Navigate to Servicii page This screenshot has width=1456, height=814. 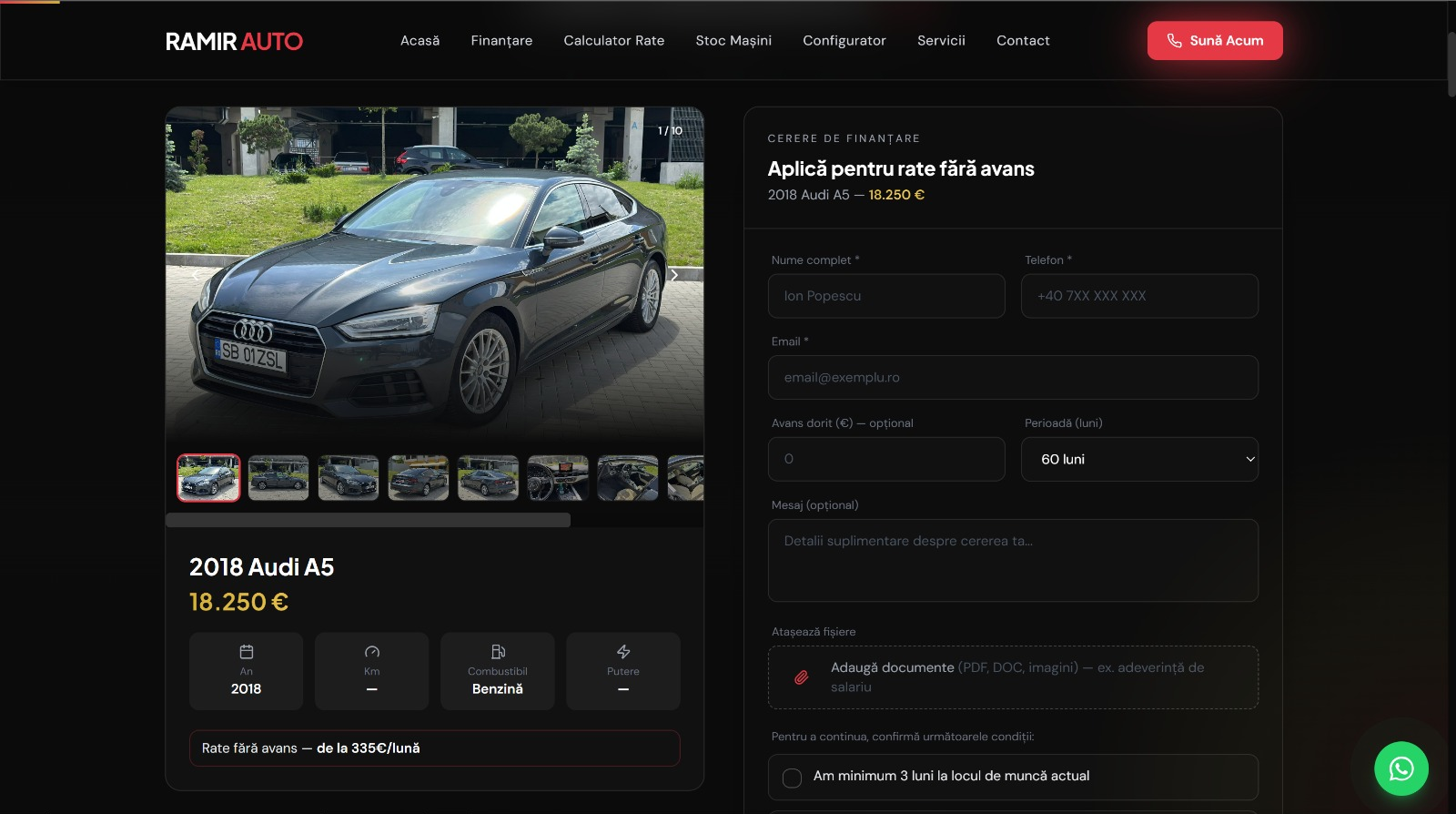pos(941,40)
